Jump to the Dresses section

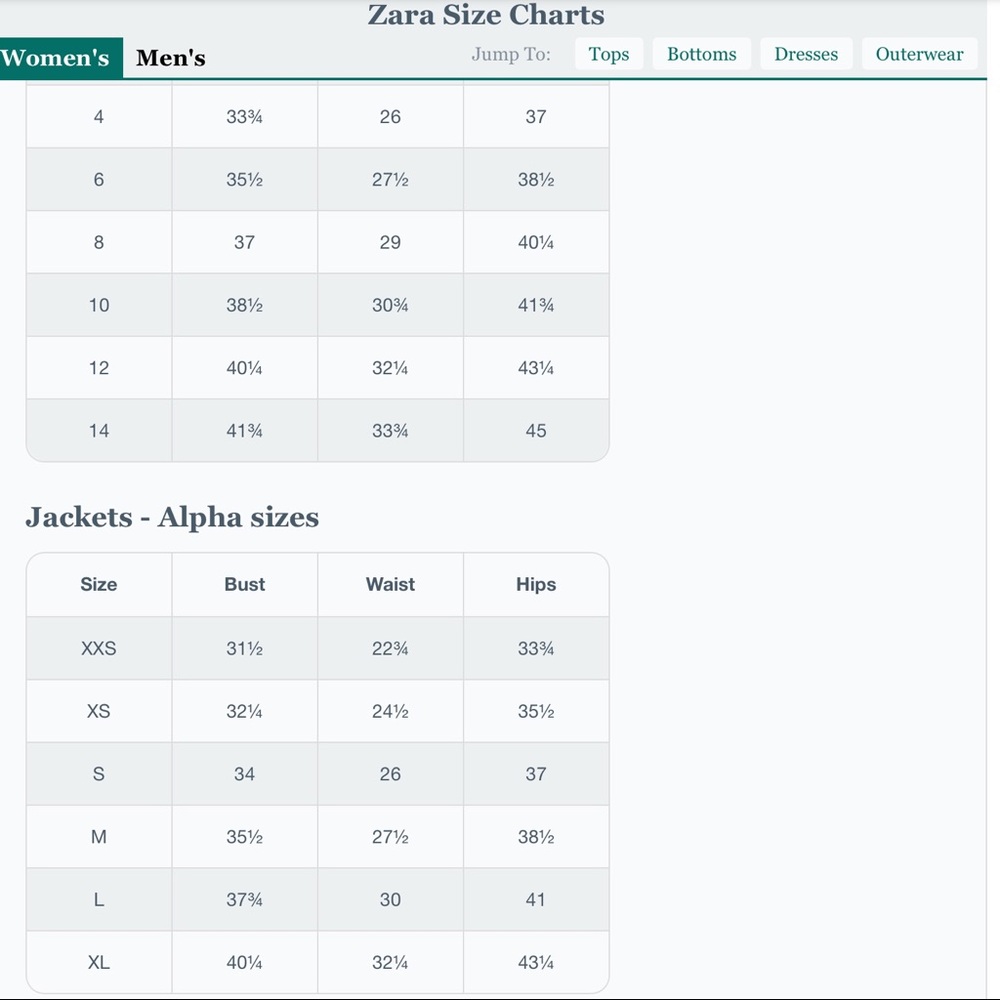(806, 54)
